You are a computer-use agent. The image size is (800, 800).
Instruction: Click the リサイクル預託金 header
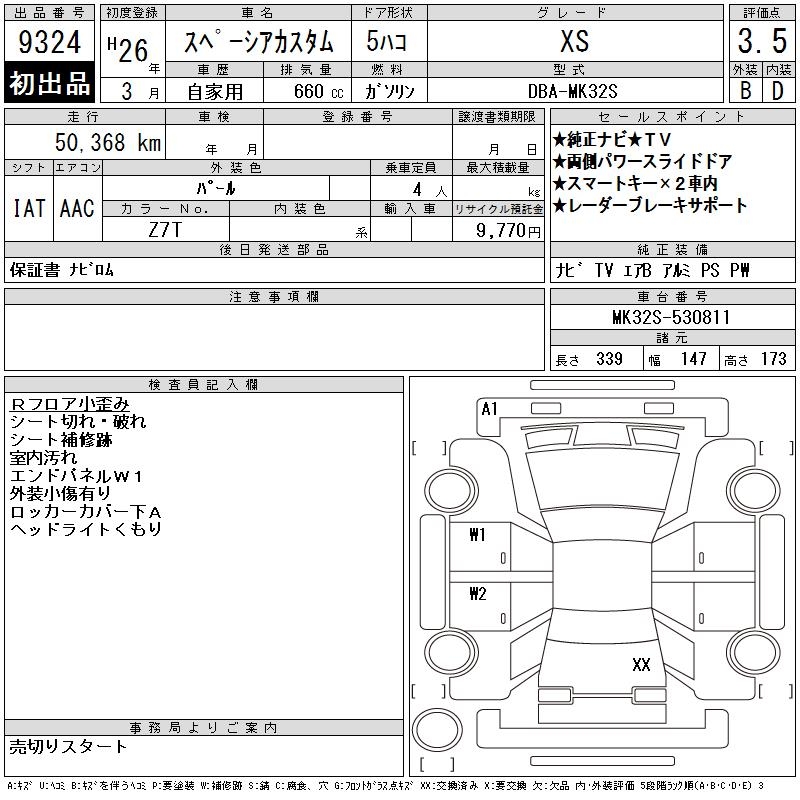tap(498, 209)
